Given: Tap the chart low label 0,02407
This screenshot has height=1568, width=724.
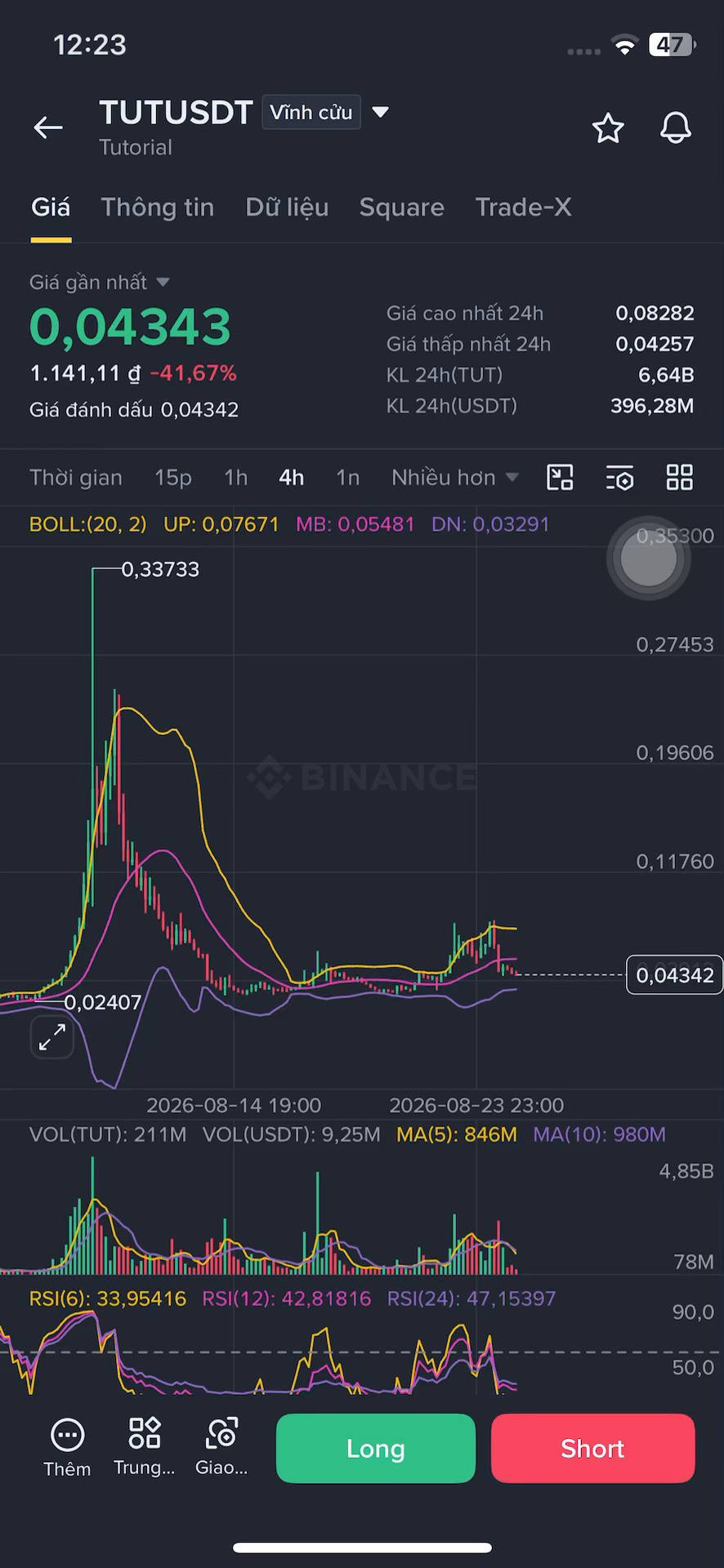Looking at the screenshot, I should pyautogui.click(x=103, y=1003).
